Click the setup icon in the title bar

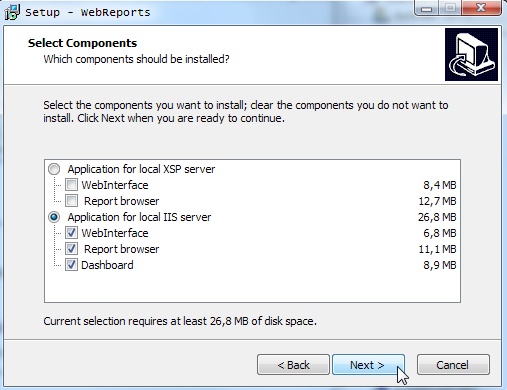pos(12,12)
